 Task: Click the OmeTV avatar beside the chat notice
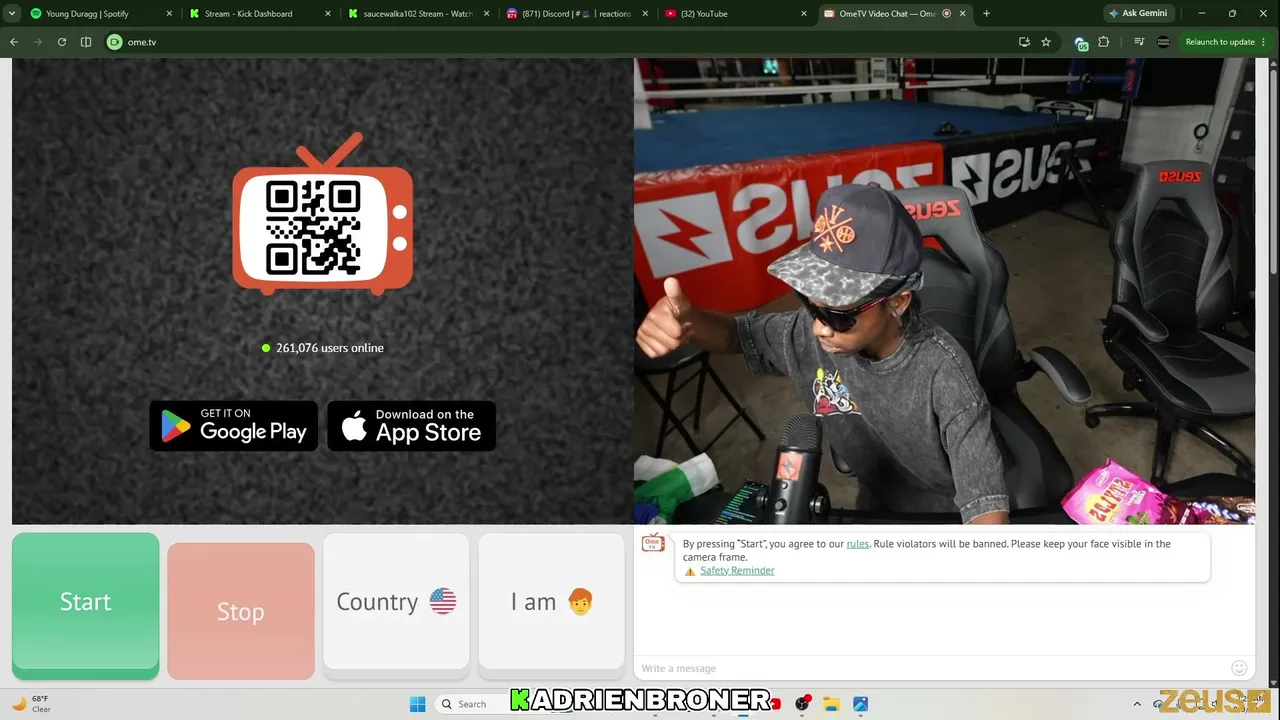click(x=653, y=543)
